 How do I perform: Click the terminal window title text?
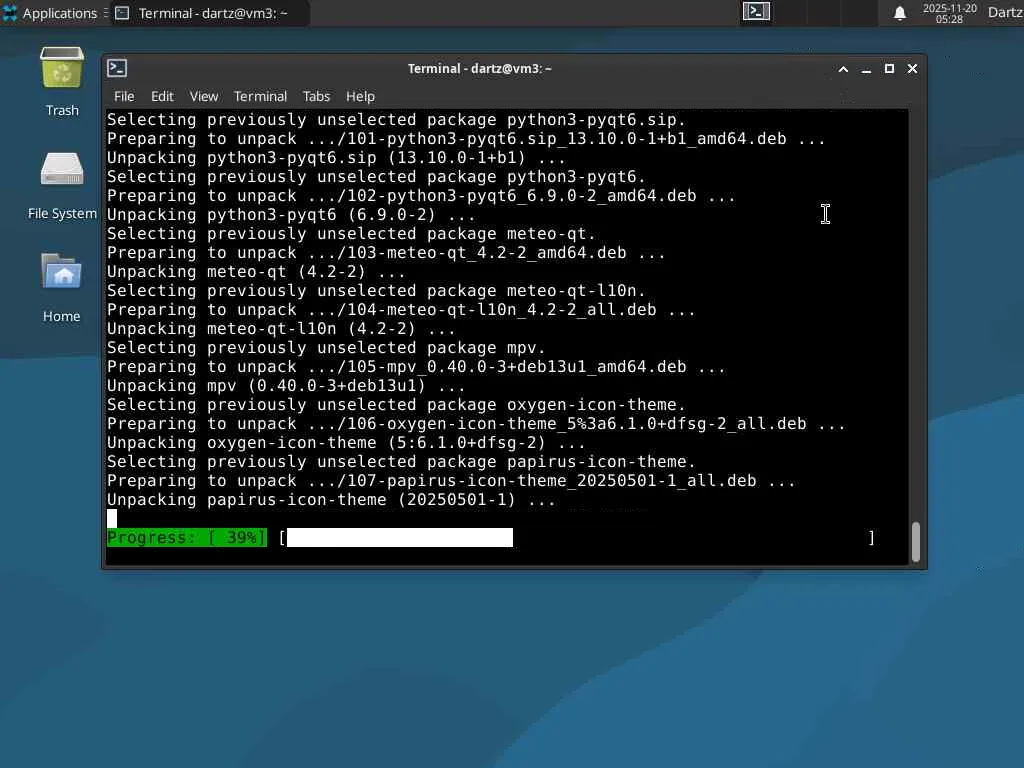click(480, 69)
